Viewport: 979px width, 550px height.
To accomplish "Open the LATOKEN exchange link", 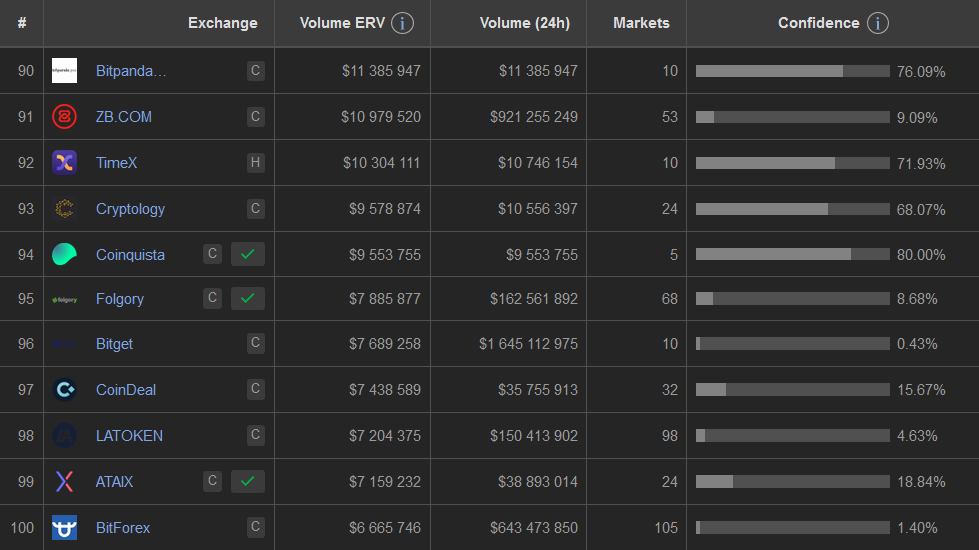I will click(x=129, y=436).
